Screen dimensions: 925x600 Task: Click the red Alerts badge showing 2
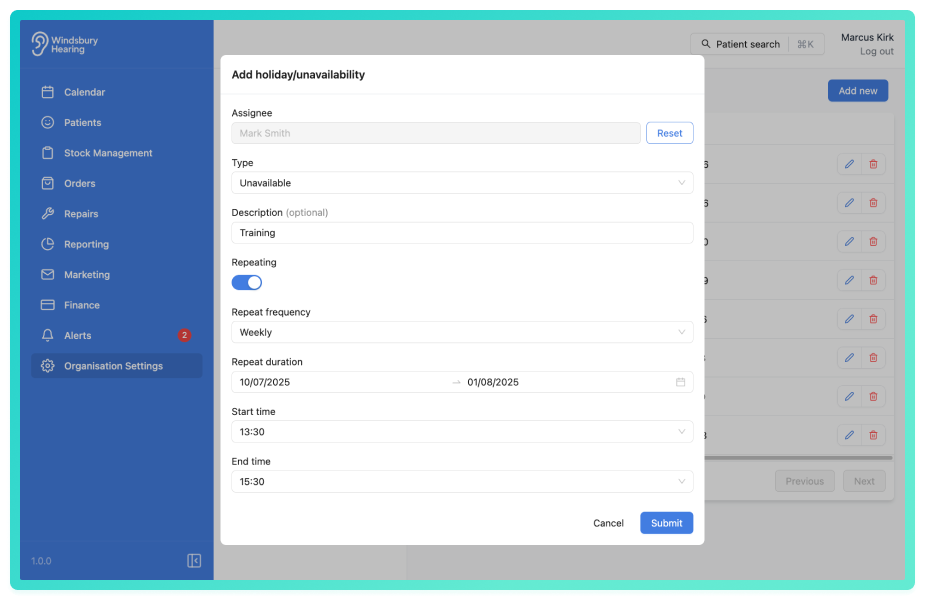(184, 335)
